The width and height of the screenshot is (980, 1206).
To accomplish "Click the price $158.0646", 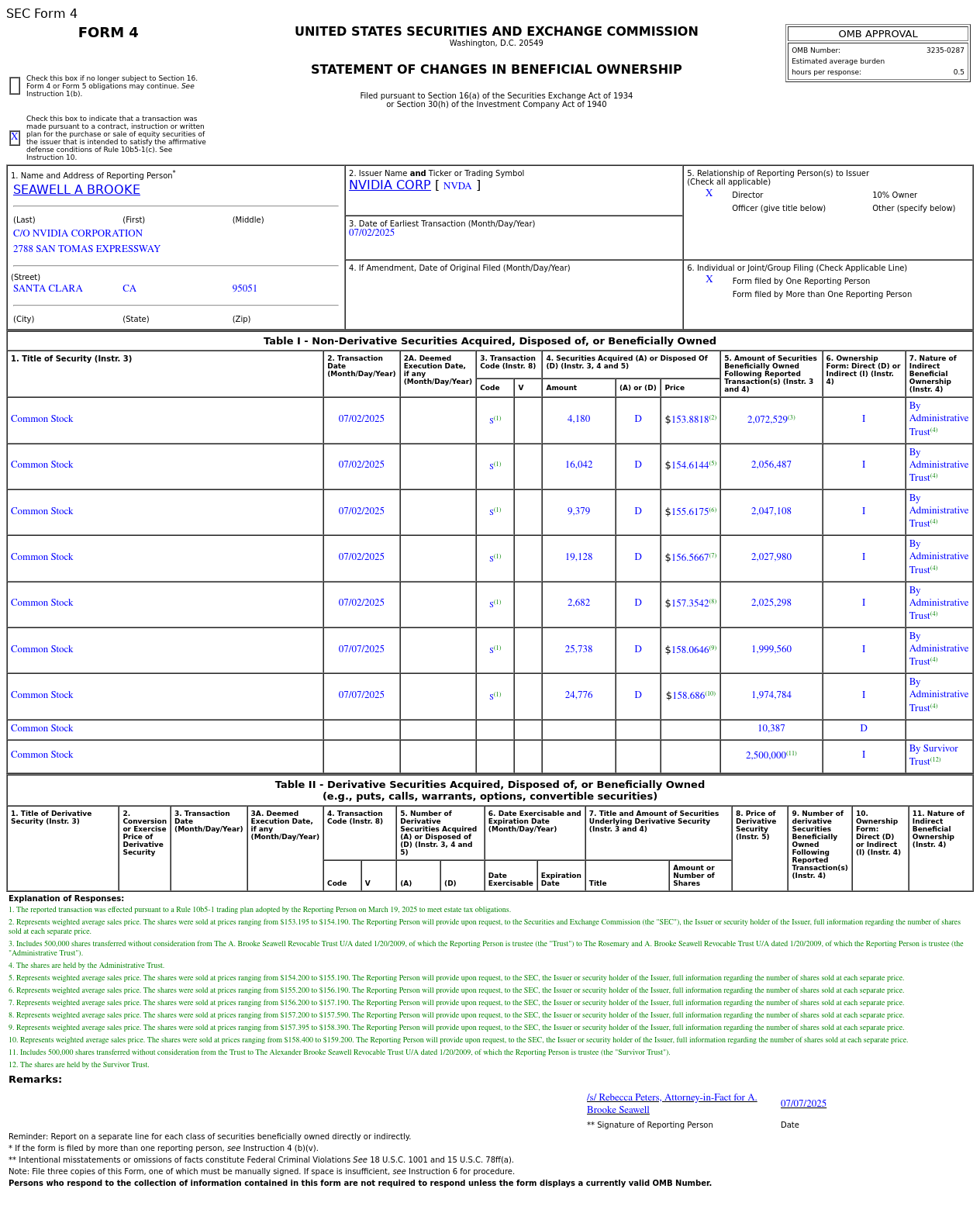I will pos(687,650).
